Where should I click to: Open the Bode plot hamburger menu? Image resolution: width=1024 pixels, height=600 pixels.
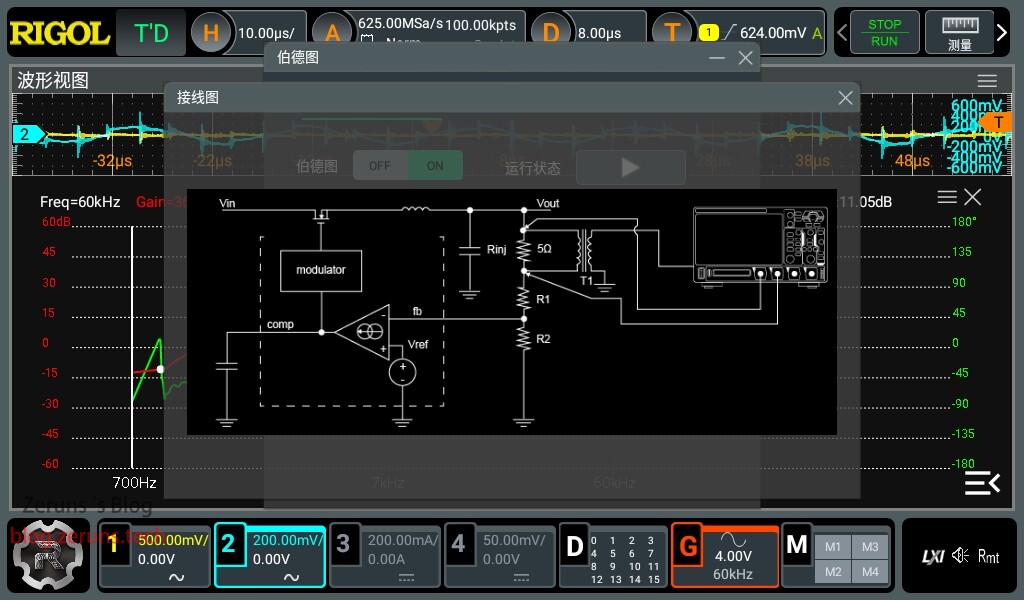(946, 197)
